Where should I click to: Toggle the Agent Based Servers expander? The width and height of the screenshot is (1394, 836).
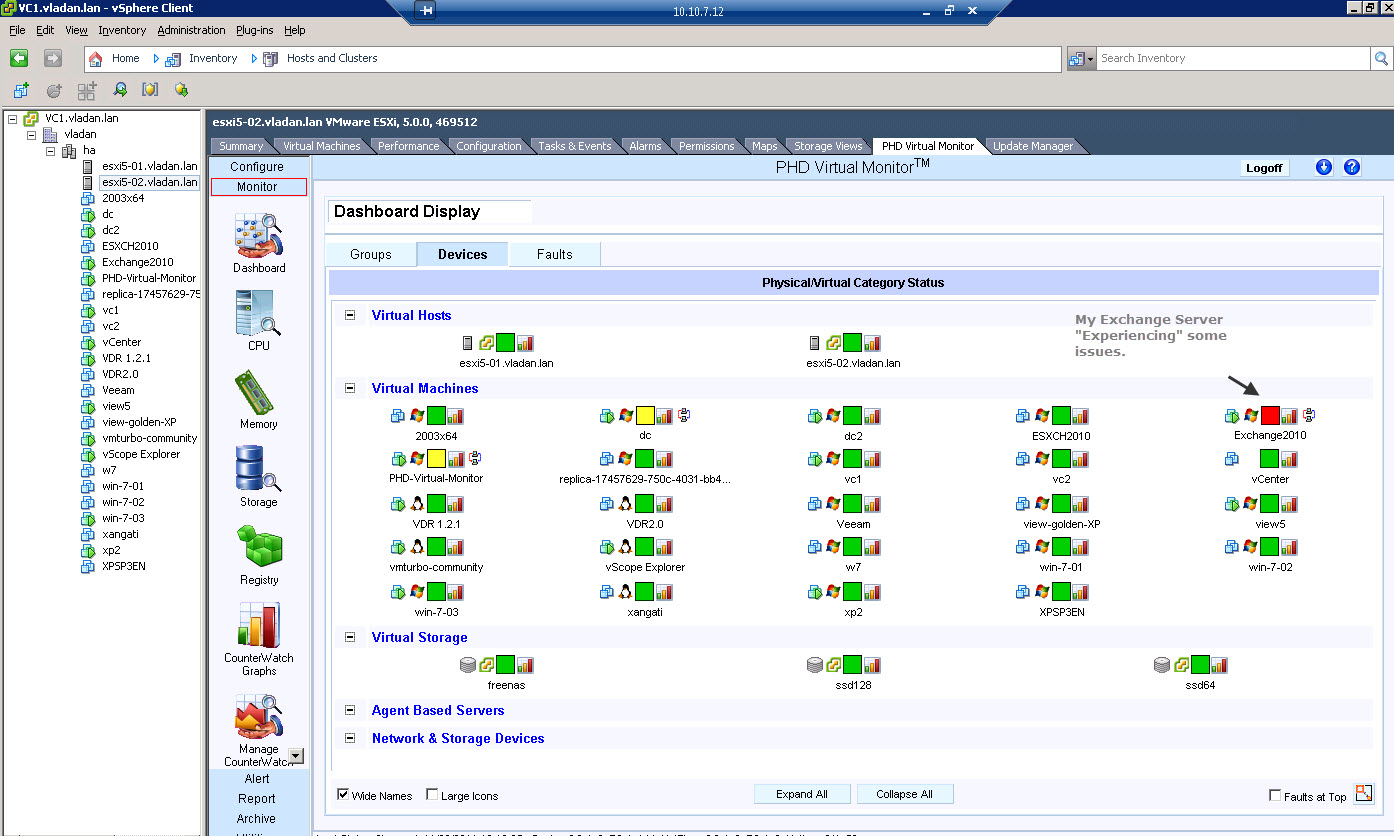point(350,710)
